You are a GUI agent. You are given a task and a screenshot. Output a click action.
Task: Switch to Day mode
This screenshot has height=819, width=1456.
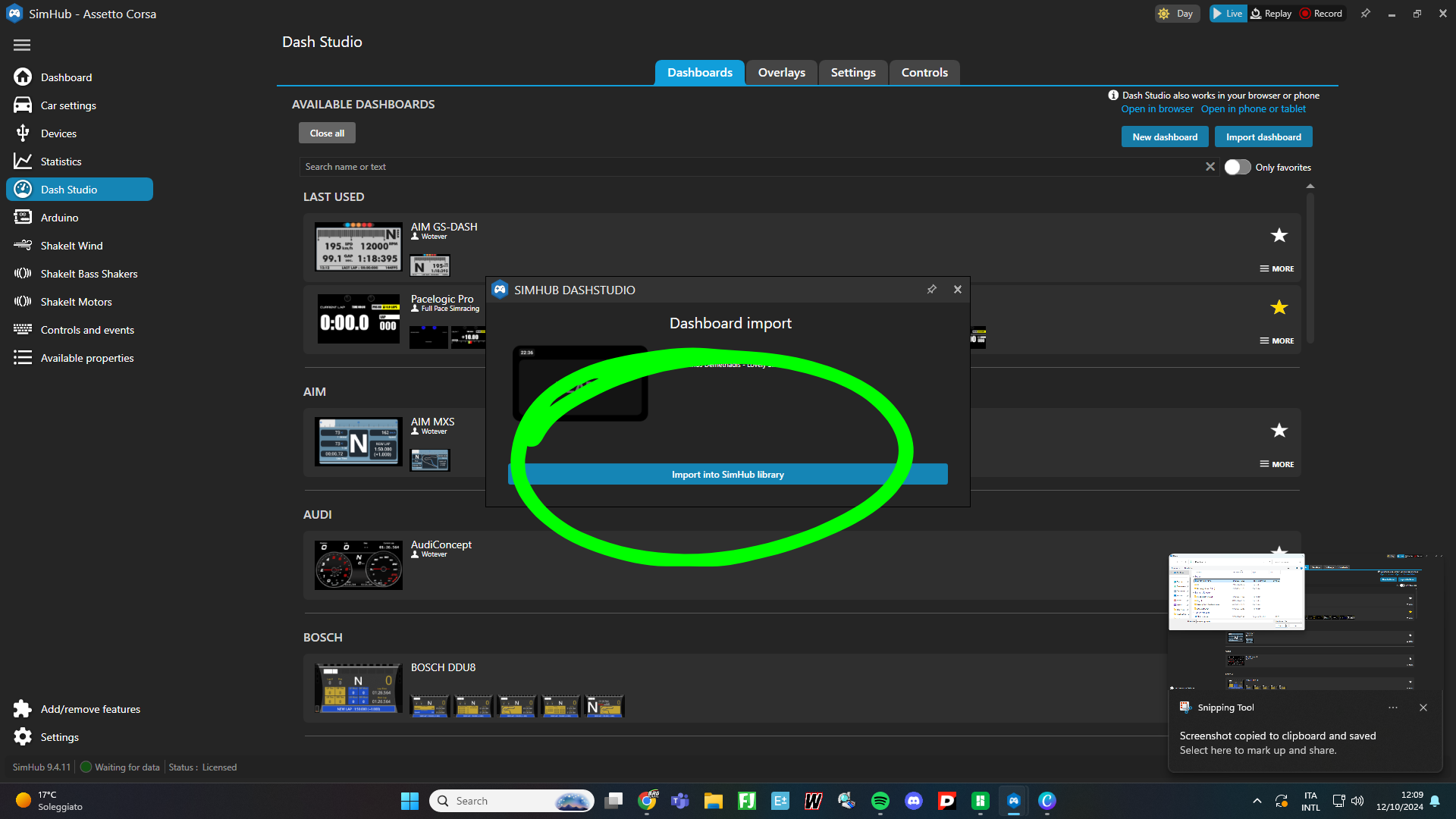coord(1176,14)
